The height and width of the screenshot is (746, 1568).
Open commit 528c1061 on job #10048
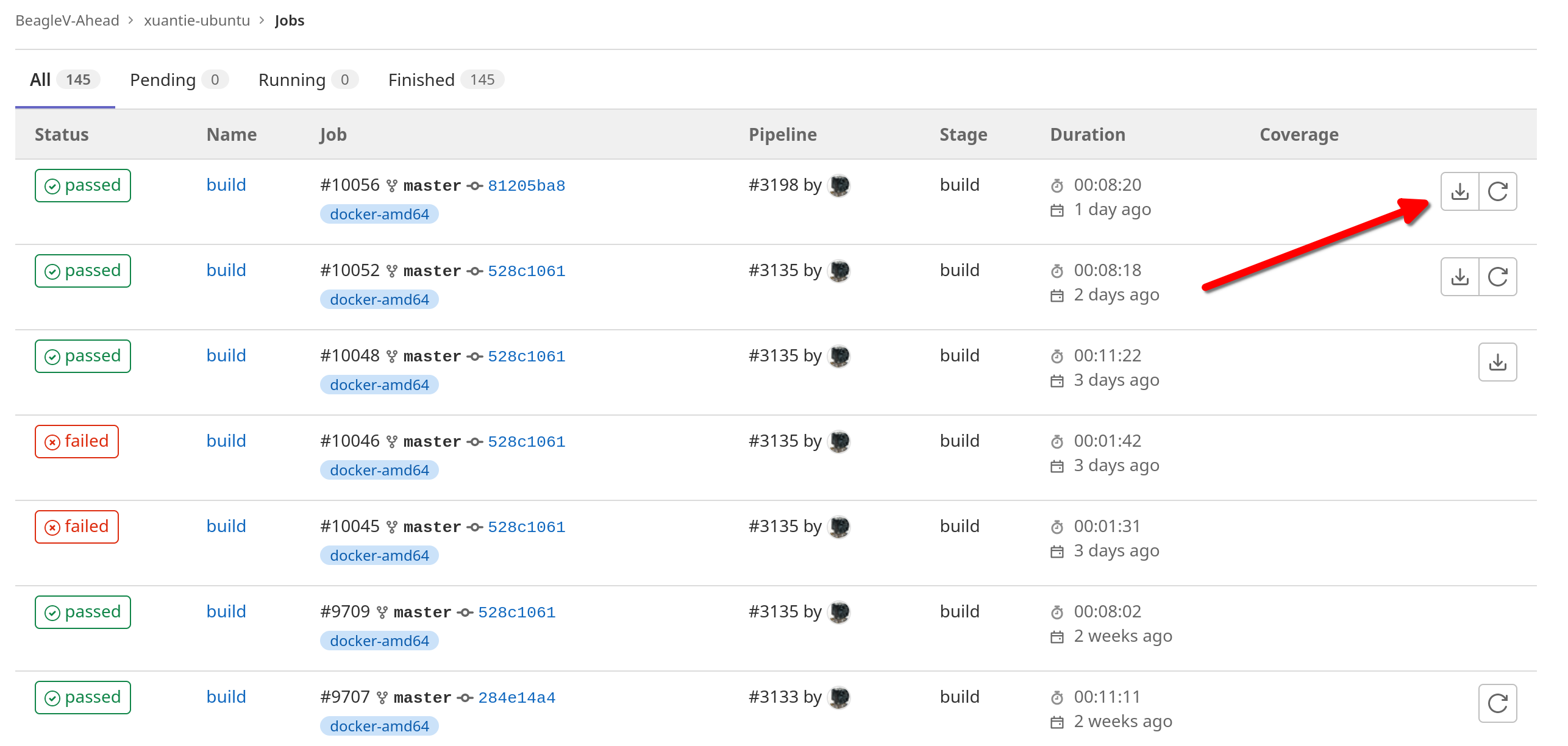(527, 357)
